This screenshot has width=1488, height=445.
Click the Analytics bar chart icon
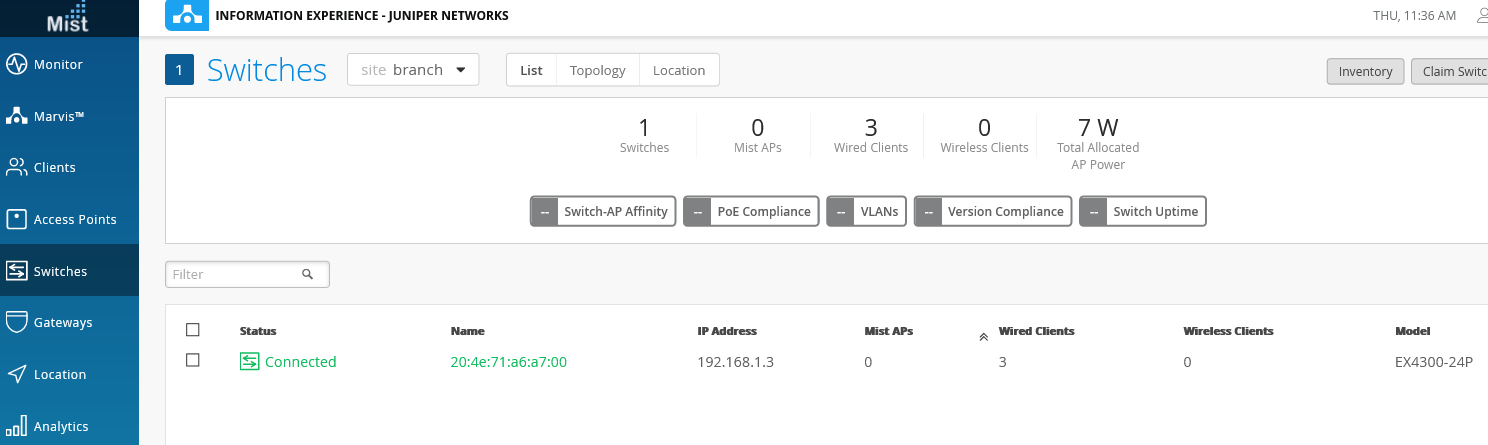[x=16, y=426]
